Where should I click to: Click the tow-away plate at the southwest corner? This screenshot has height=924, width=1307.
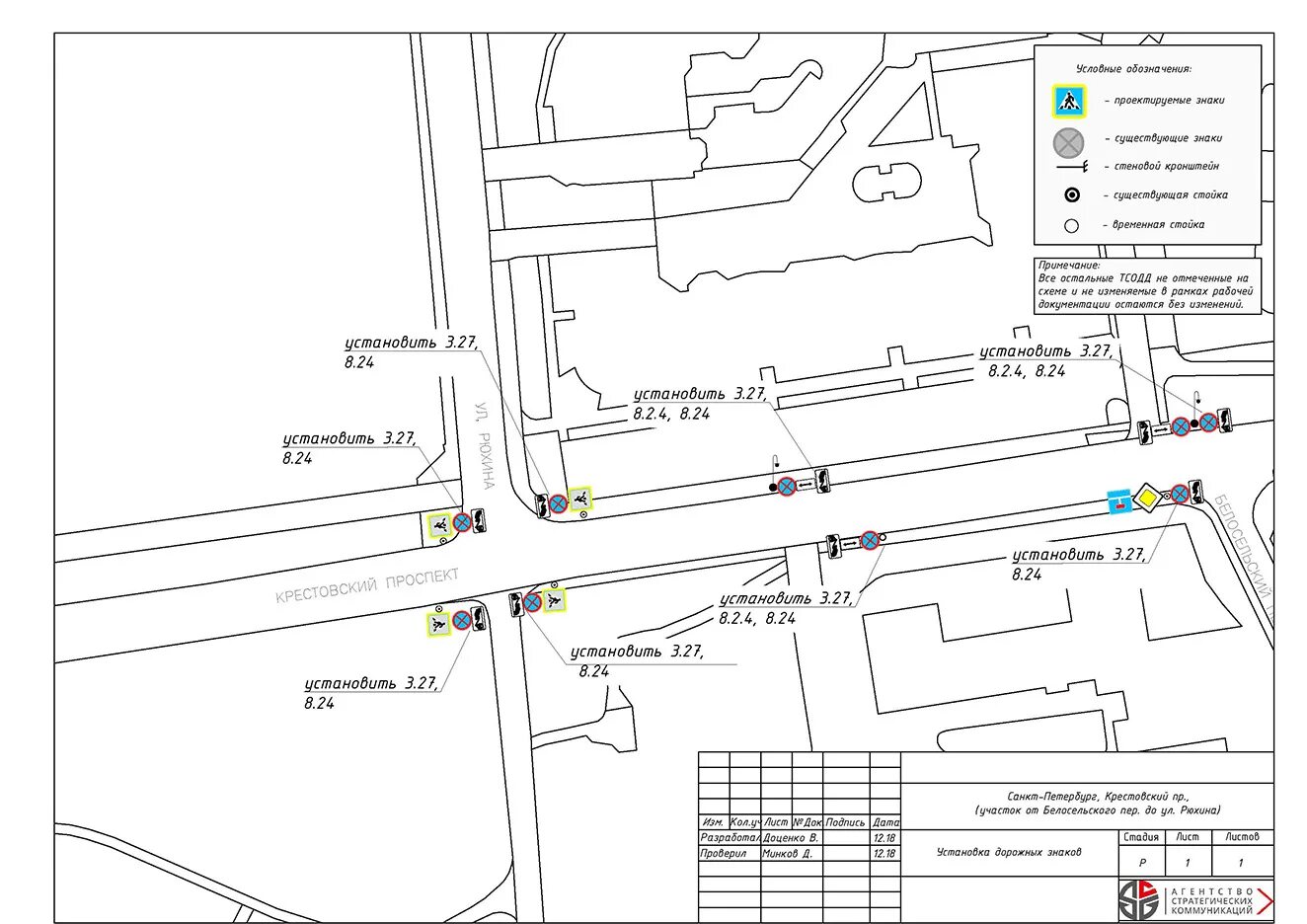pyautogui.click(x=479, y=618)
